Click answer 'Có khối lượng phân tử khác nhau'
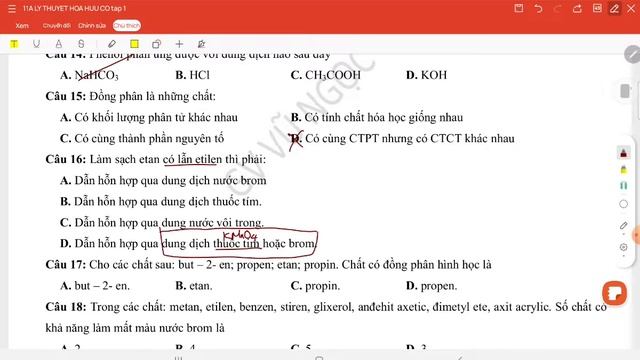This screenshot has height=360, width=640. pos(149,118)
